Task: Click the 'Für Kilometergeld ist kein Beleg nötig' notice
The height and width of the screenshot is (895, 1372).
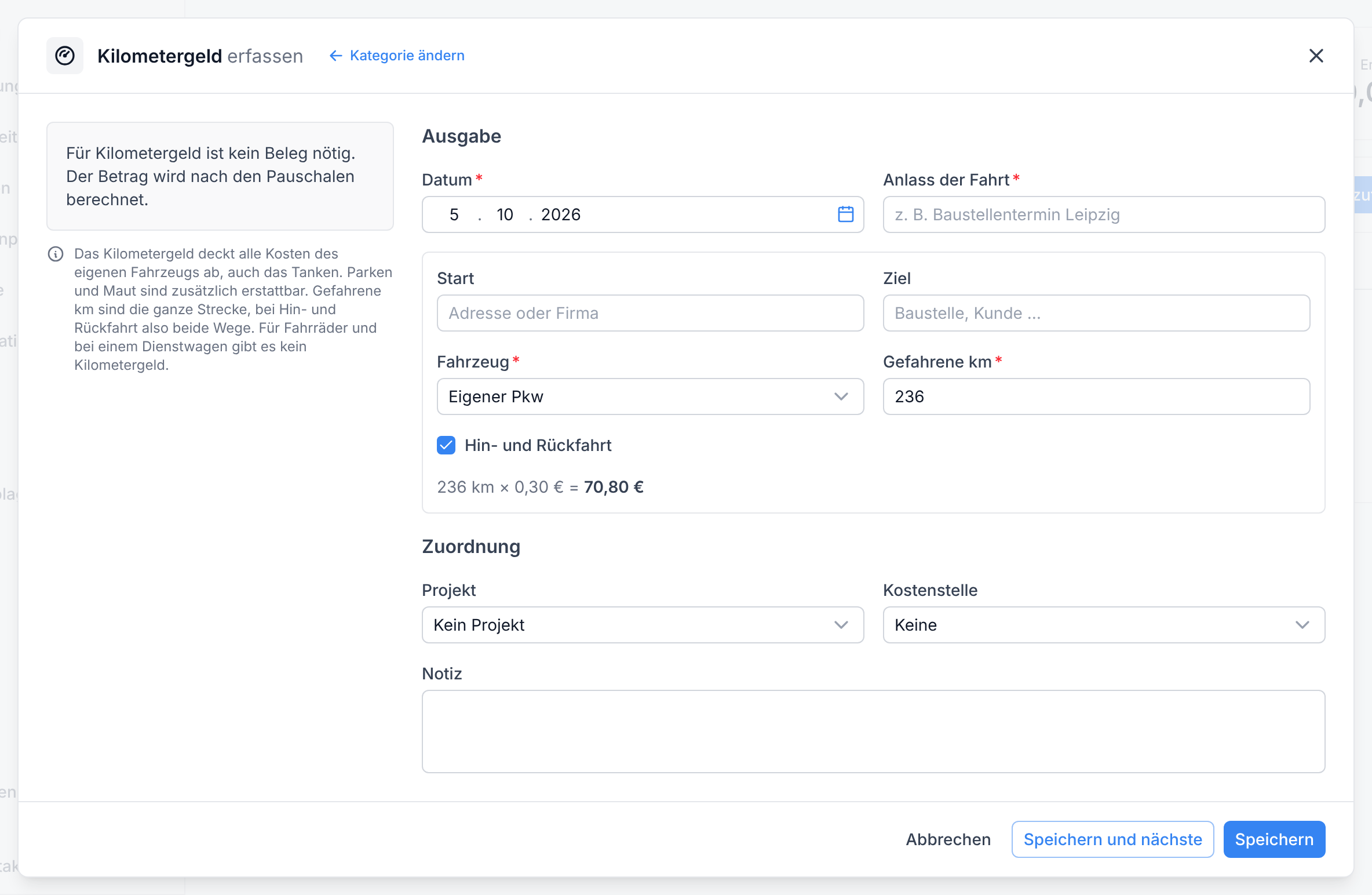Action: click(x=220, y=176)
